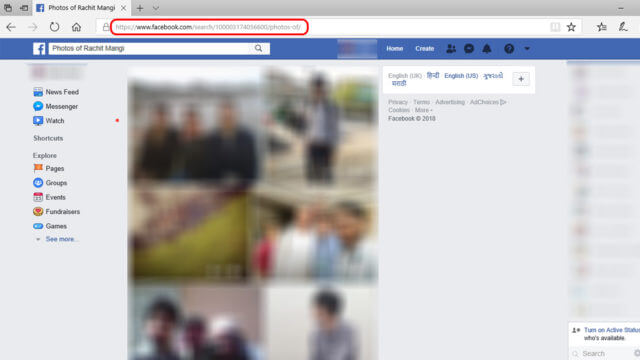Open the notifications bell icon
Viewport: 640px width, 360px height.
click(x=487, y=49)
